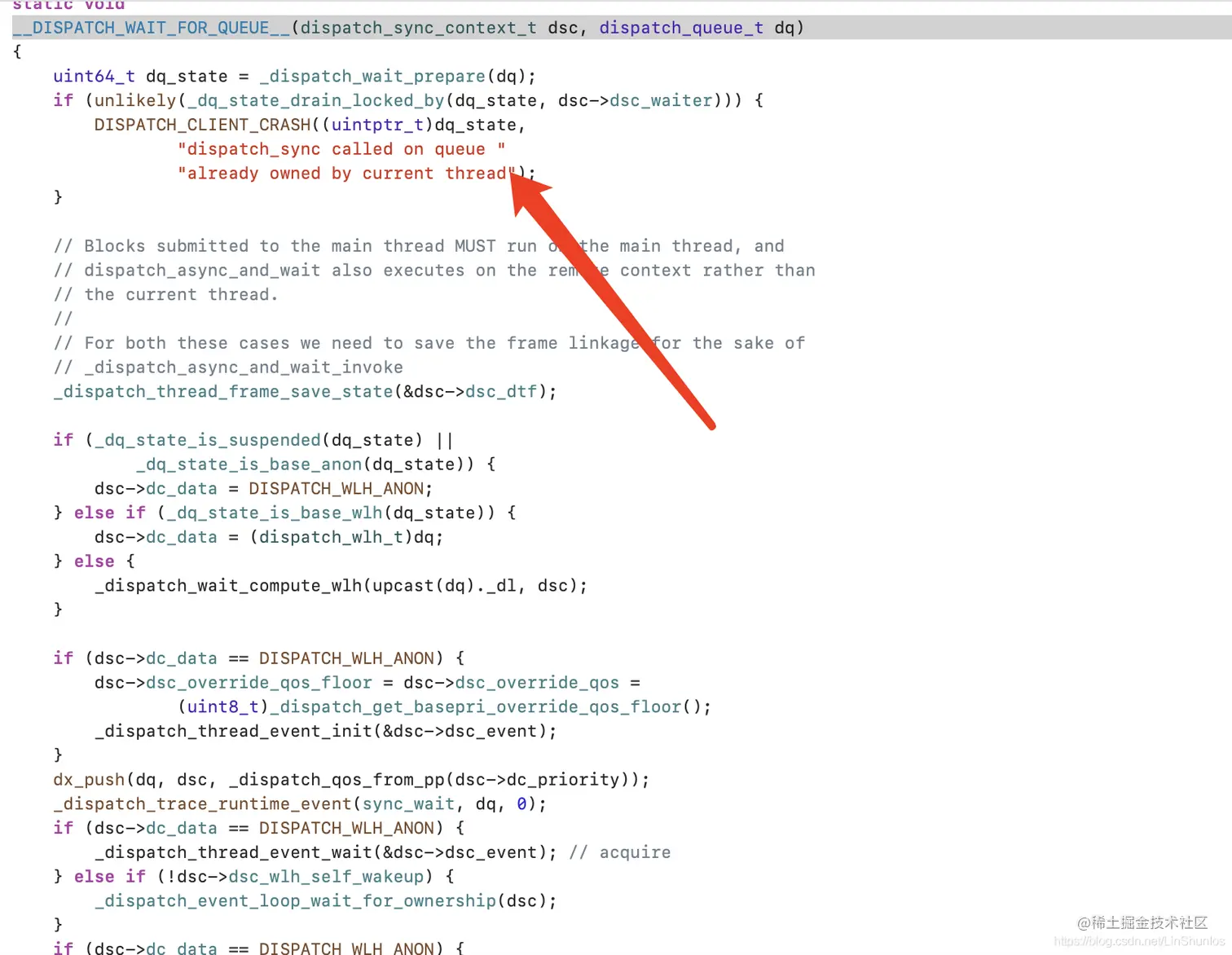Image resolution: width=1232 pixels, height=955 pixels.
Task: Click first 'dsc->dc_data = DISPATCH_WLH_ANON' assignment
Action: pos(263,489)
